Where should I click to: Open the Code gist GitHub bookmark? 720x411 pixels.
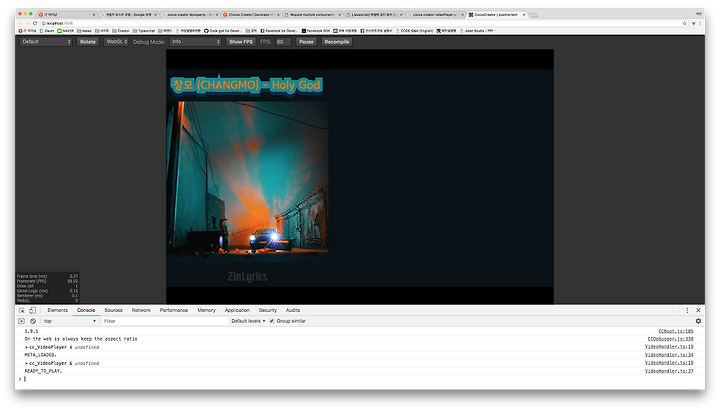click(223, 31)
